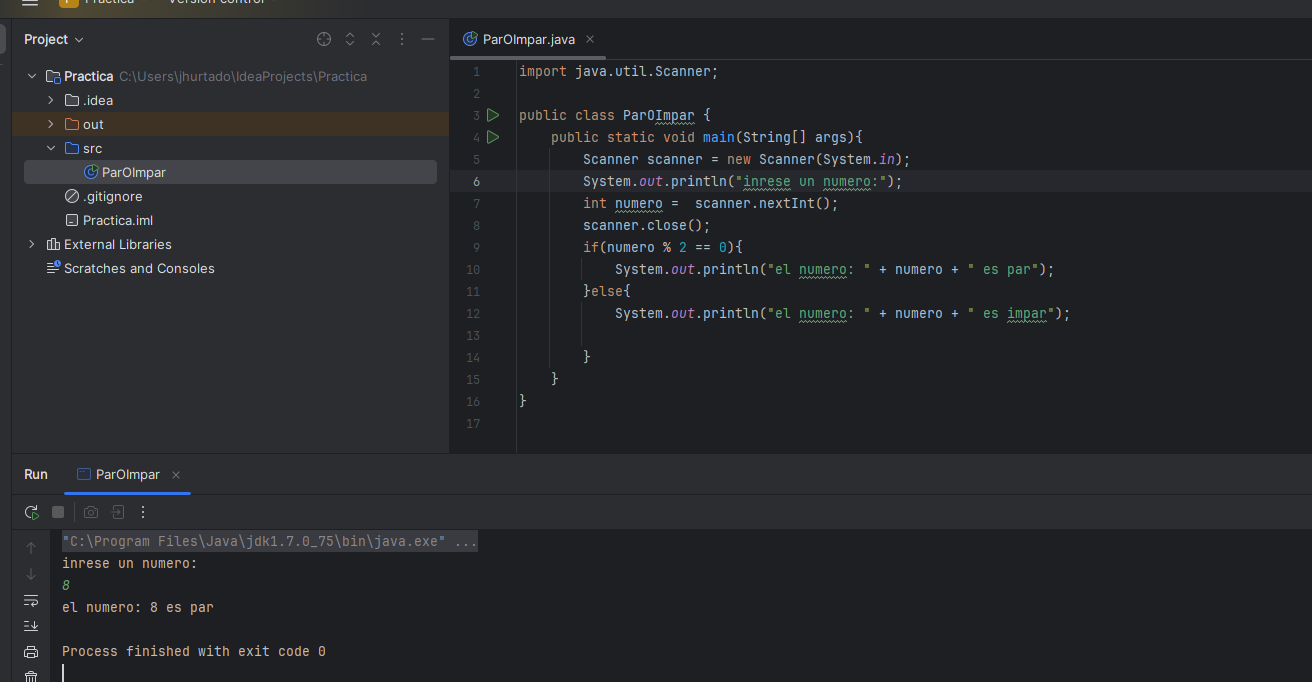Screen dimensions: 1312x682
Task: Expand External Libraries node chevron
Action: (32, 244)
